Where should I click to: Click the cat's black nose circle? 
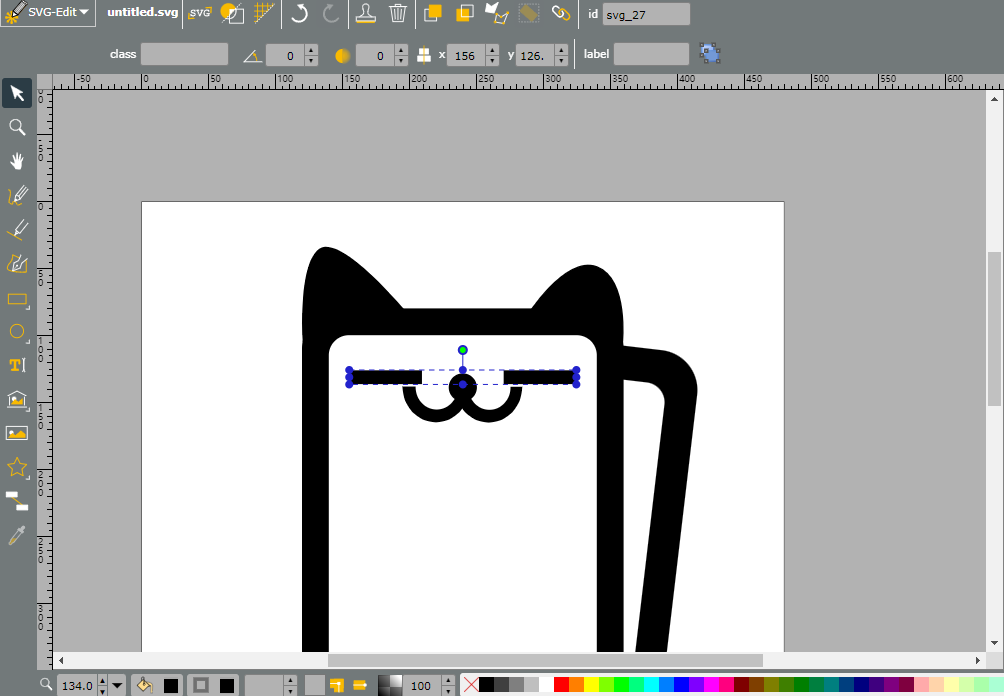point(463,386)
